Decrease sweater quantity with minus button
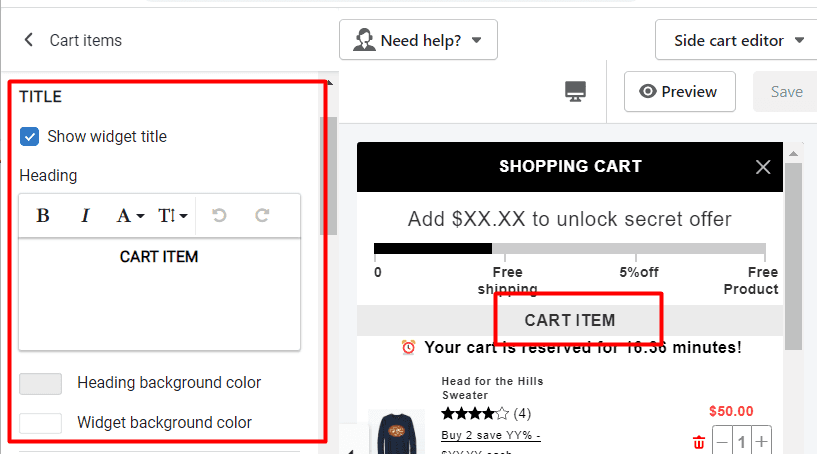Screen dimensions: 817x454 (x=722, y=442)
